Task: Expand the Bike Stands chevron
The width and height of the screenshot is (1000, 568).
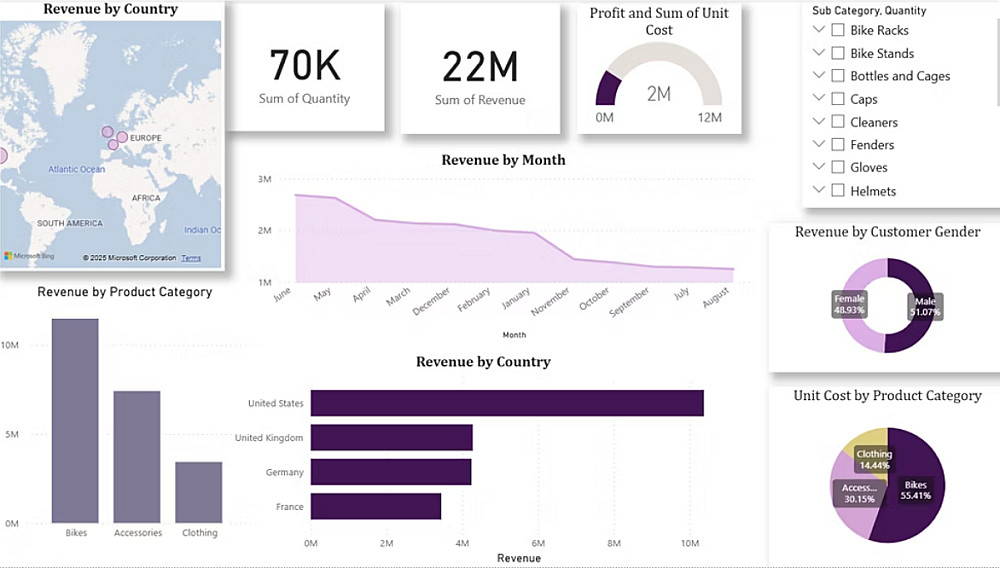Action: [x=820, y=52]
